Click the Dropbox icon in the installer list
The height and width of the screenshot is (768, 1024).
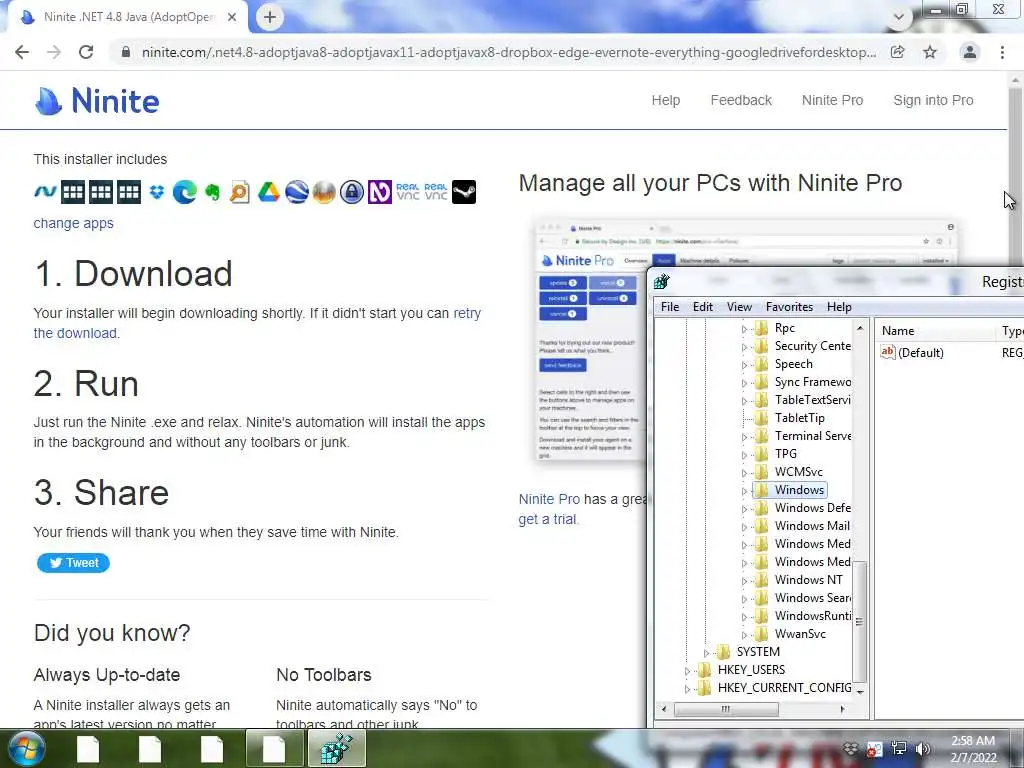157,192
